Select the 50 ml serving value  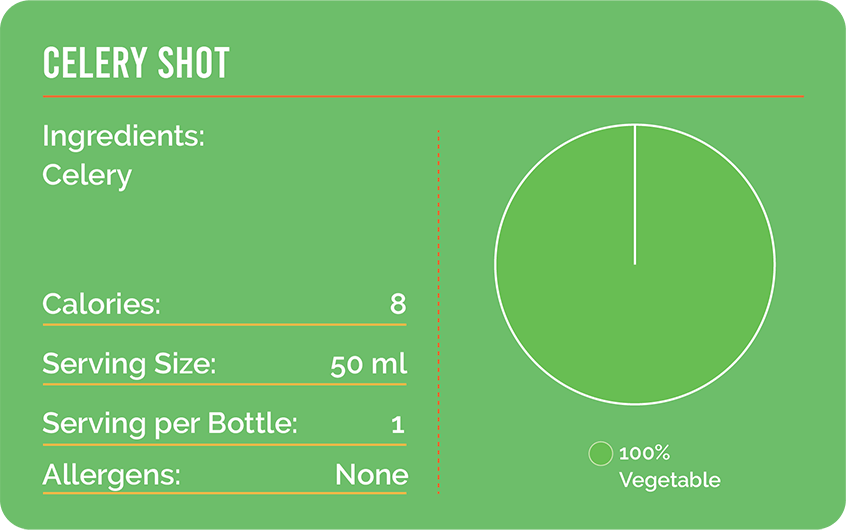(368, 364)
